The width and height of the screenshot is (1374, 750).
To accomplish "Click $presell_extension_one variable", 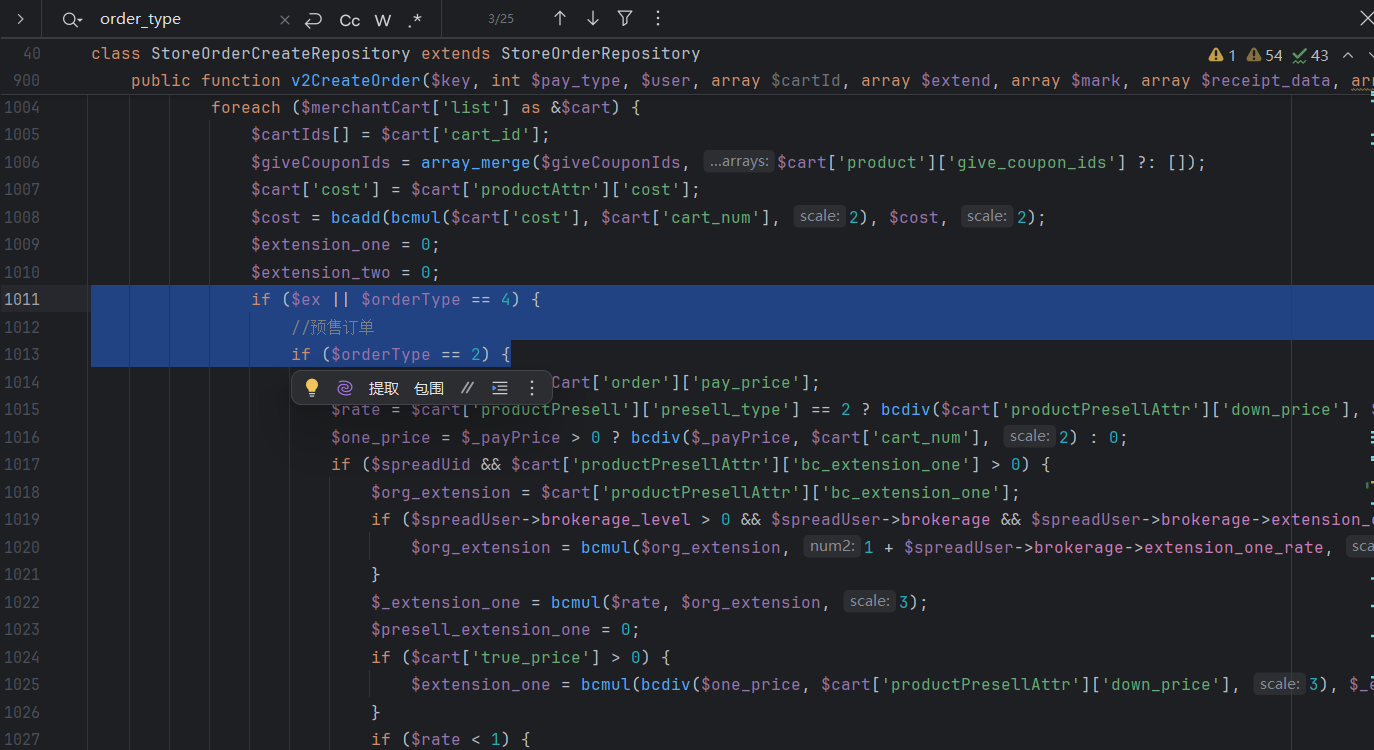I will (481, 629).
